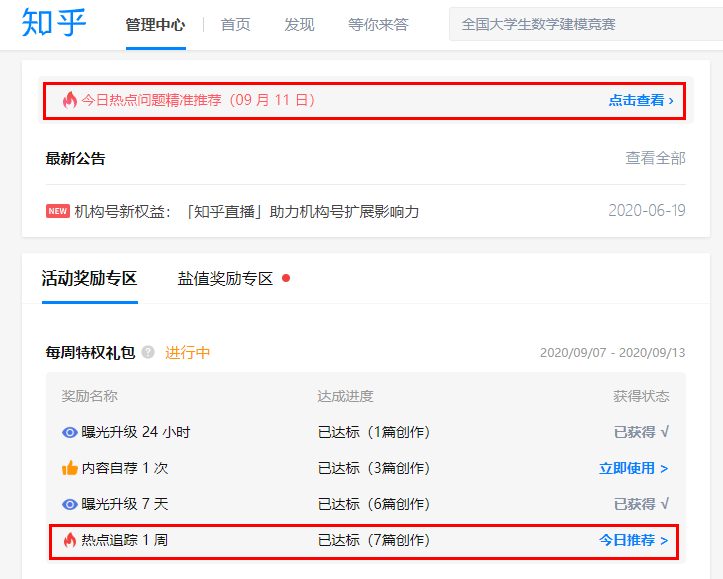
Task: Open announcement 机构号新权益 知乎直播
Action: click(246, 211)
